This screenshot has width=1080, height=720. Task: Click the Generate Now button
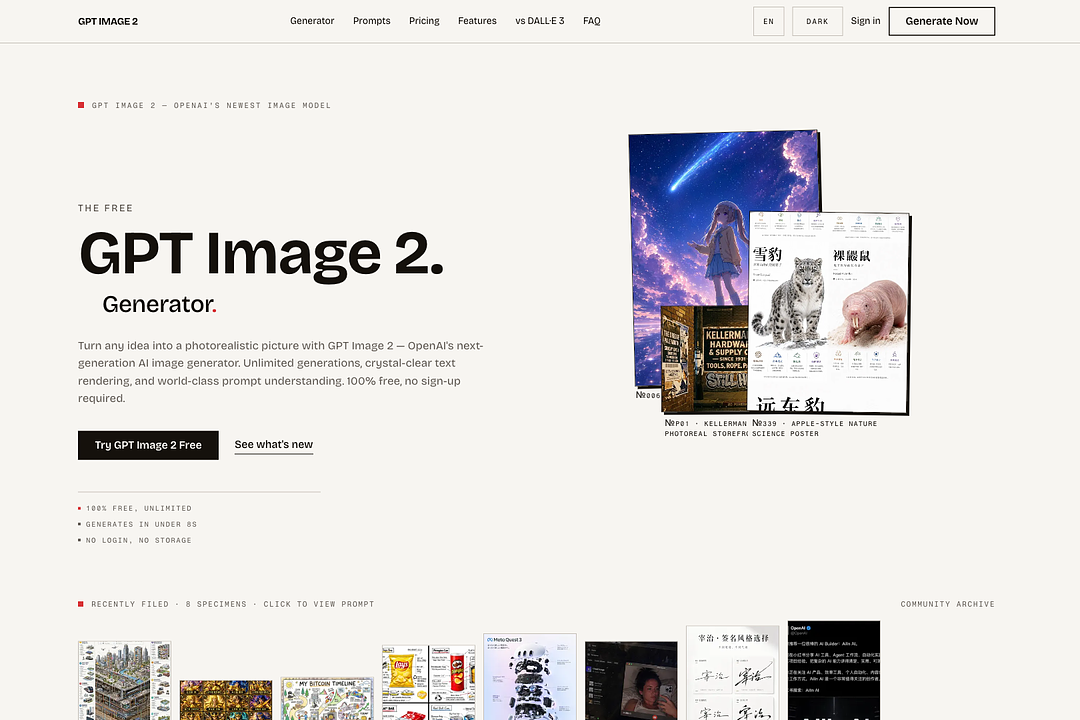point(942,21)
